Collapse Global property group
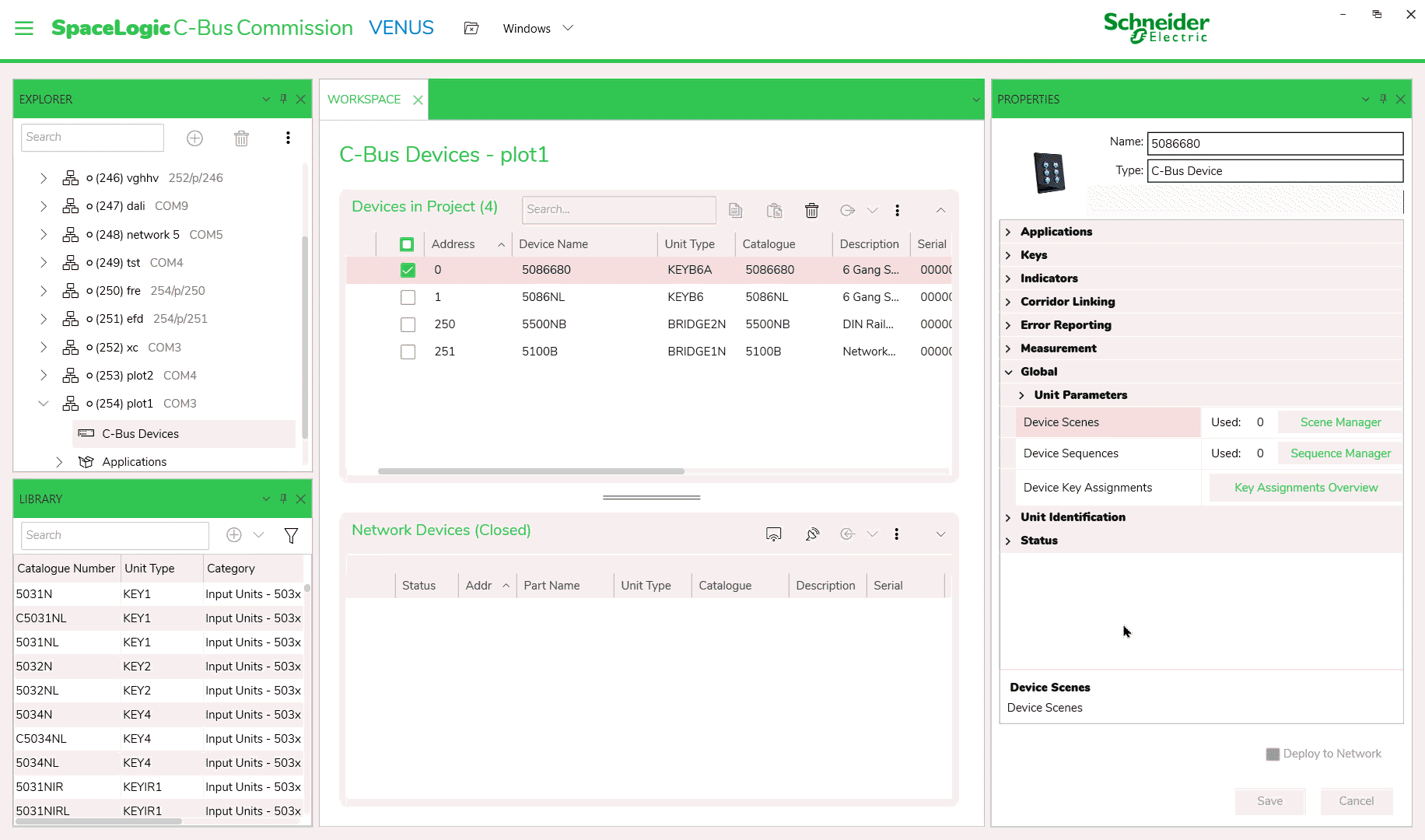 tap(1008, 372)
